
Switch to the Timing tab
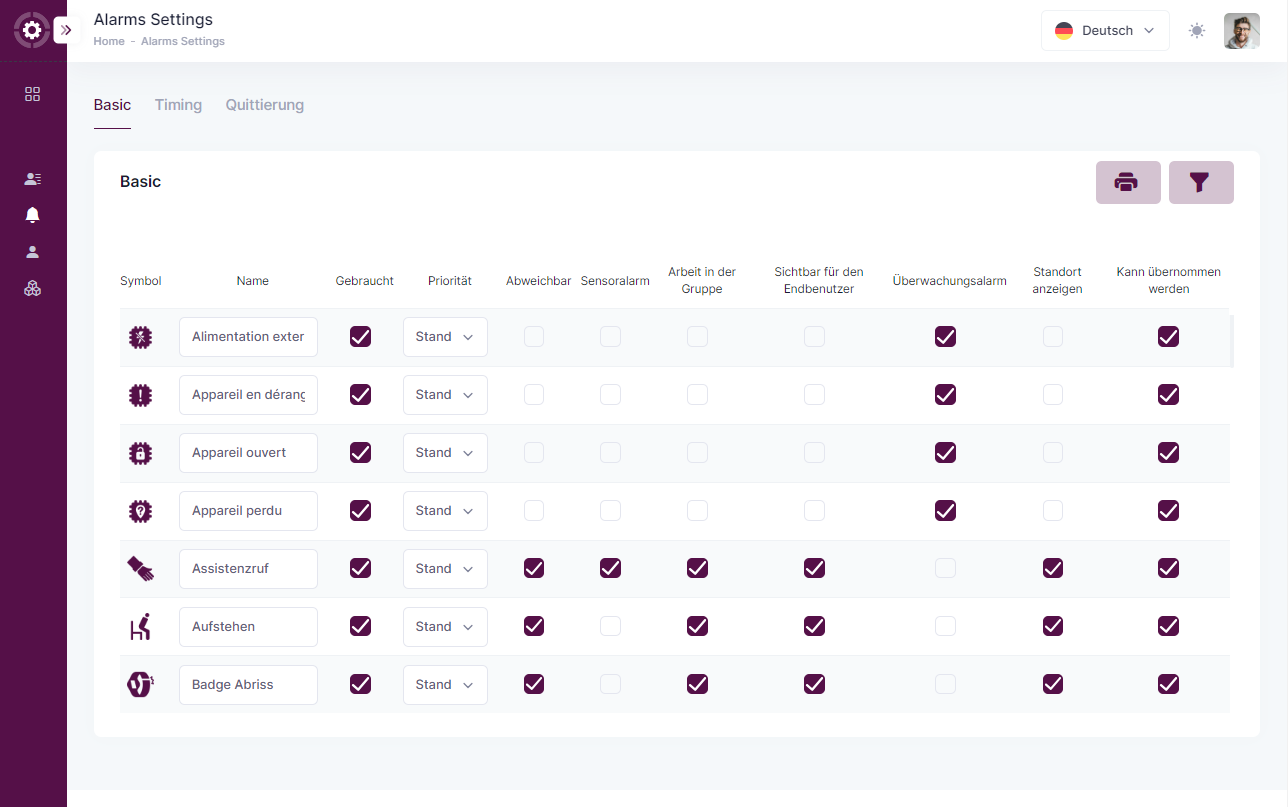click(x=178, y=105)
